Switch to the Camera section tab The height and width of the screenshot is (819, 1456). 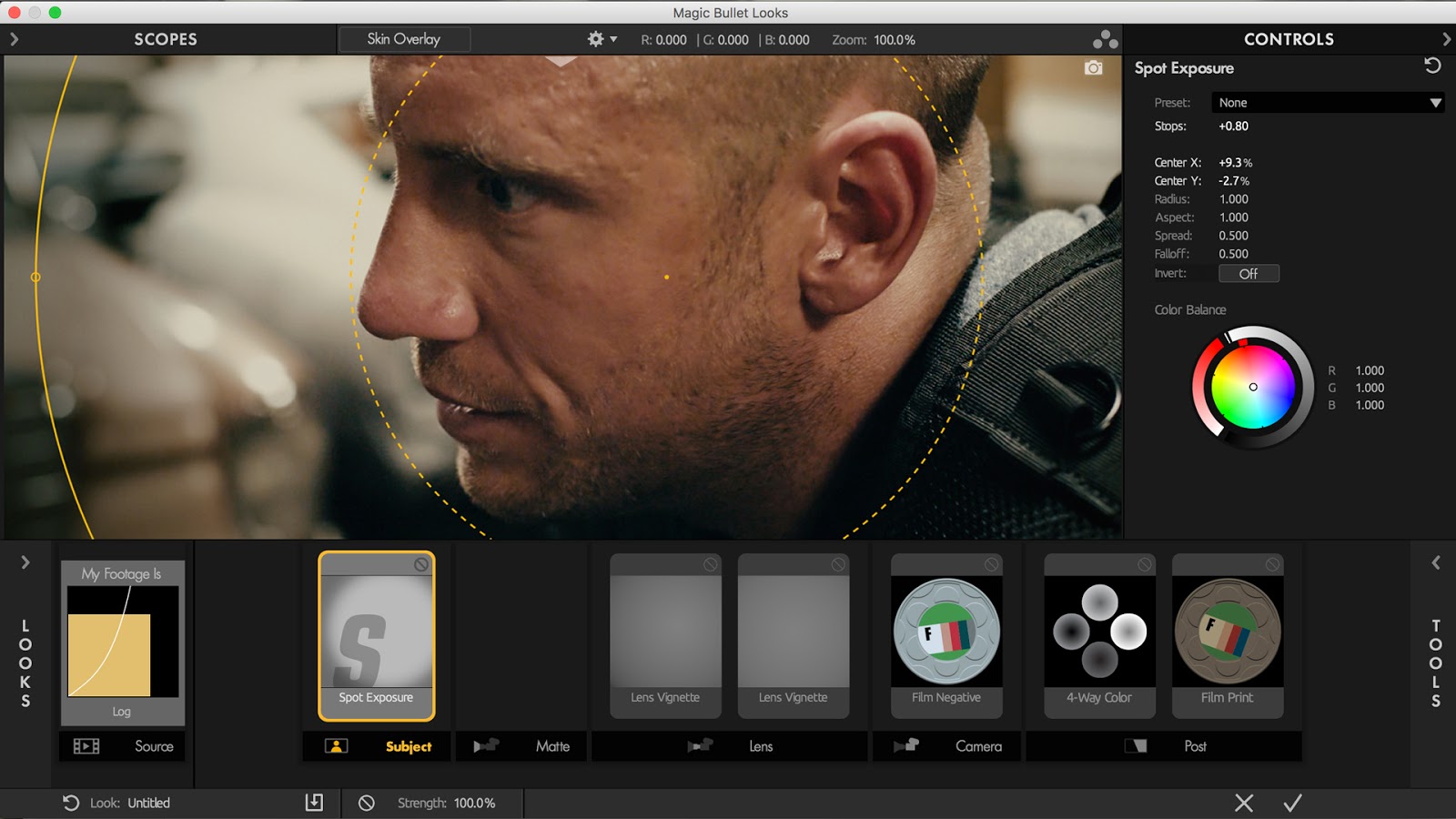[x=946, y=746]
